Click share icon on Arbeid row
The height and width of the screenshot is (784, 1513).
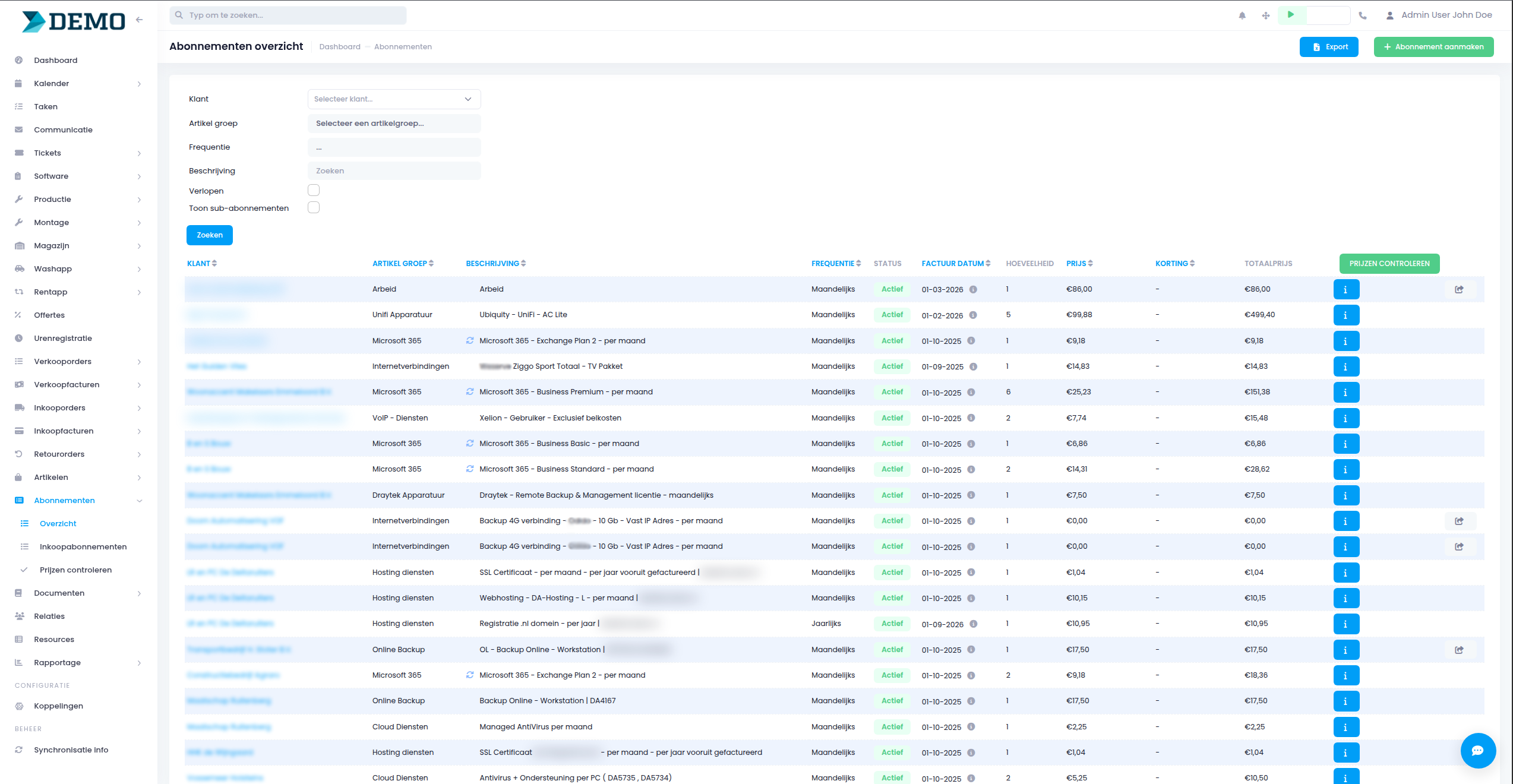point(1459,289)
